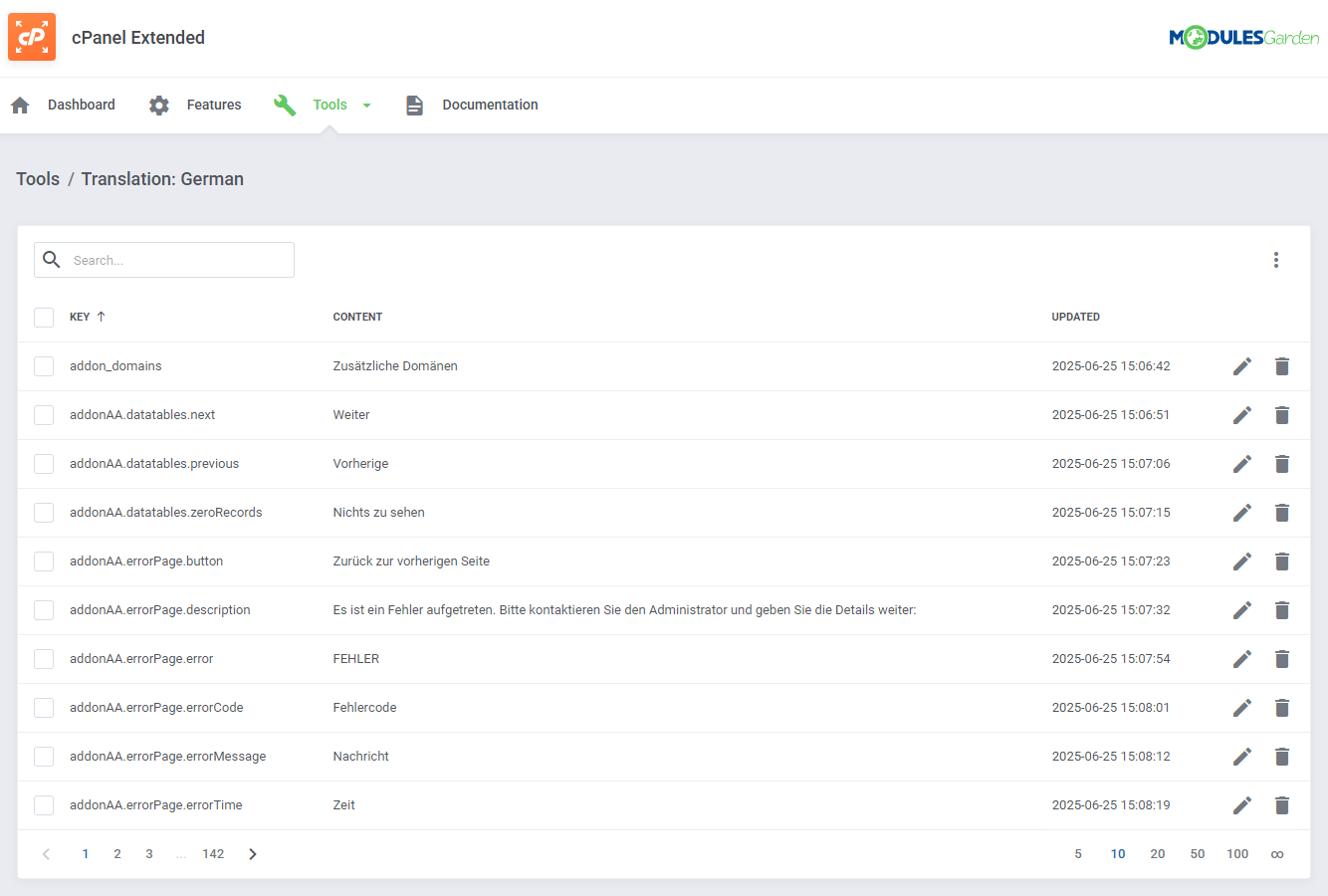Check the addonAA.datatables.next row checkbox
This screenshot has width=1328, height=896.
tap(44, 415)
